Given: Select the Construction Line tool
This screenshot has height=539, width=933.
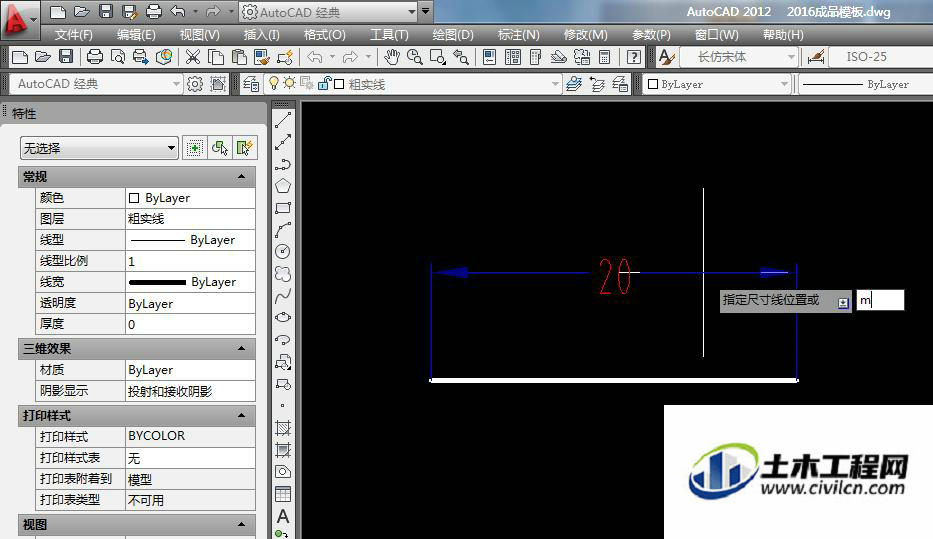Looking at the screenshot, I should (x=283, y=142).
